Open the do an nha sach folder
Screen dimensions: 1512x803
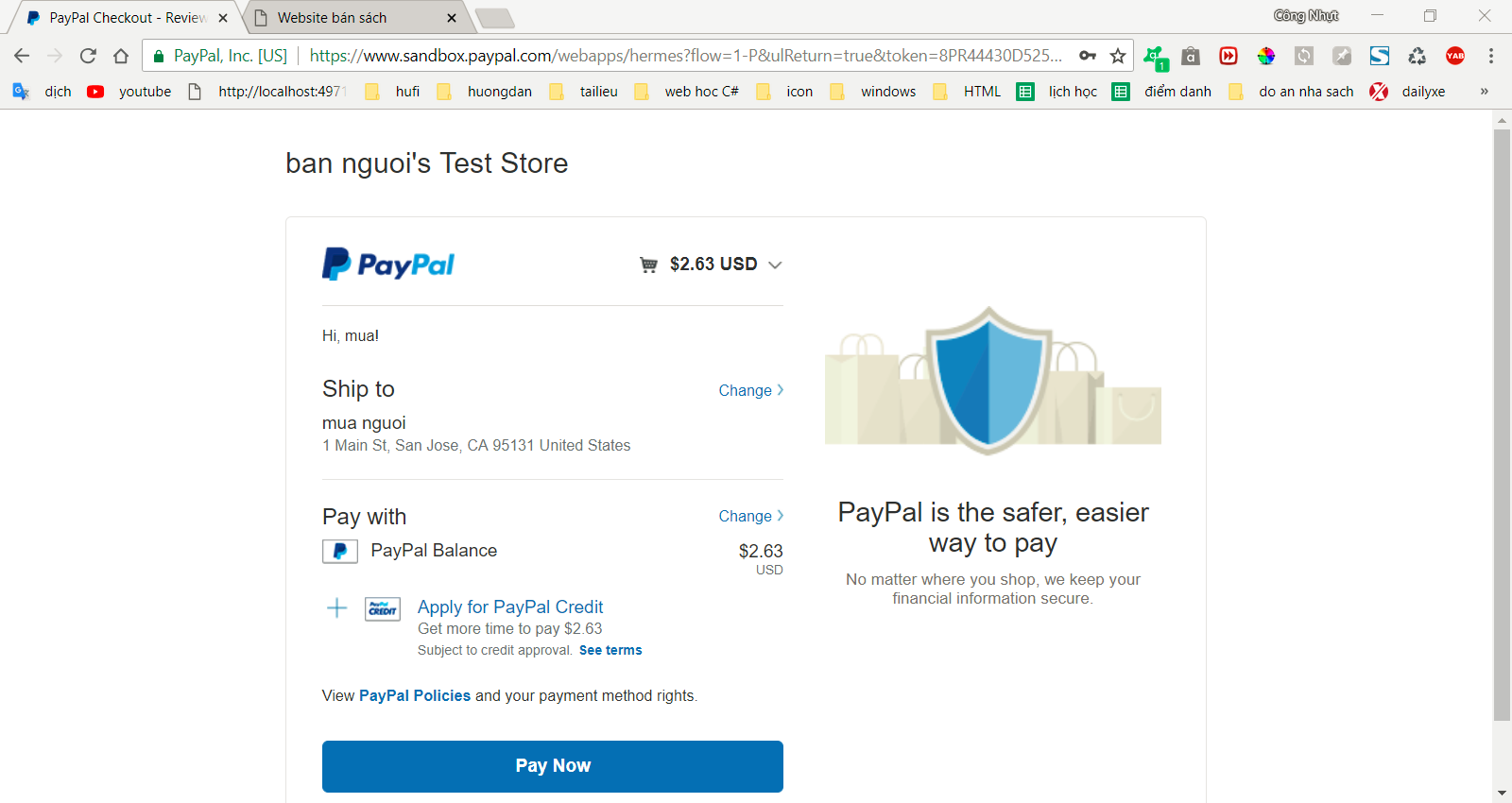click(1291, 92)
